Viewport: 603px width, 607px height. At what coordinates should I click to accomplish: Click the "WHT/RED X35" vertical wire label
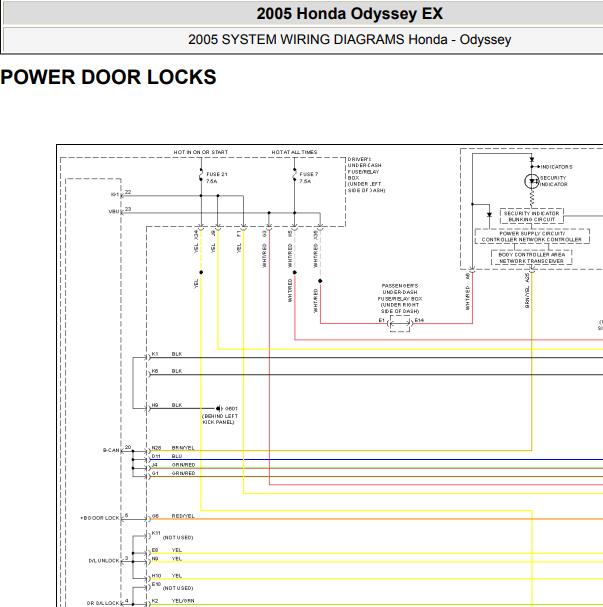coord(315,249)
